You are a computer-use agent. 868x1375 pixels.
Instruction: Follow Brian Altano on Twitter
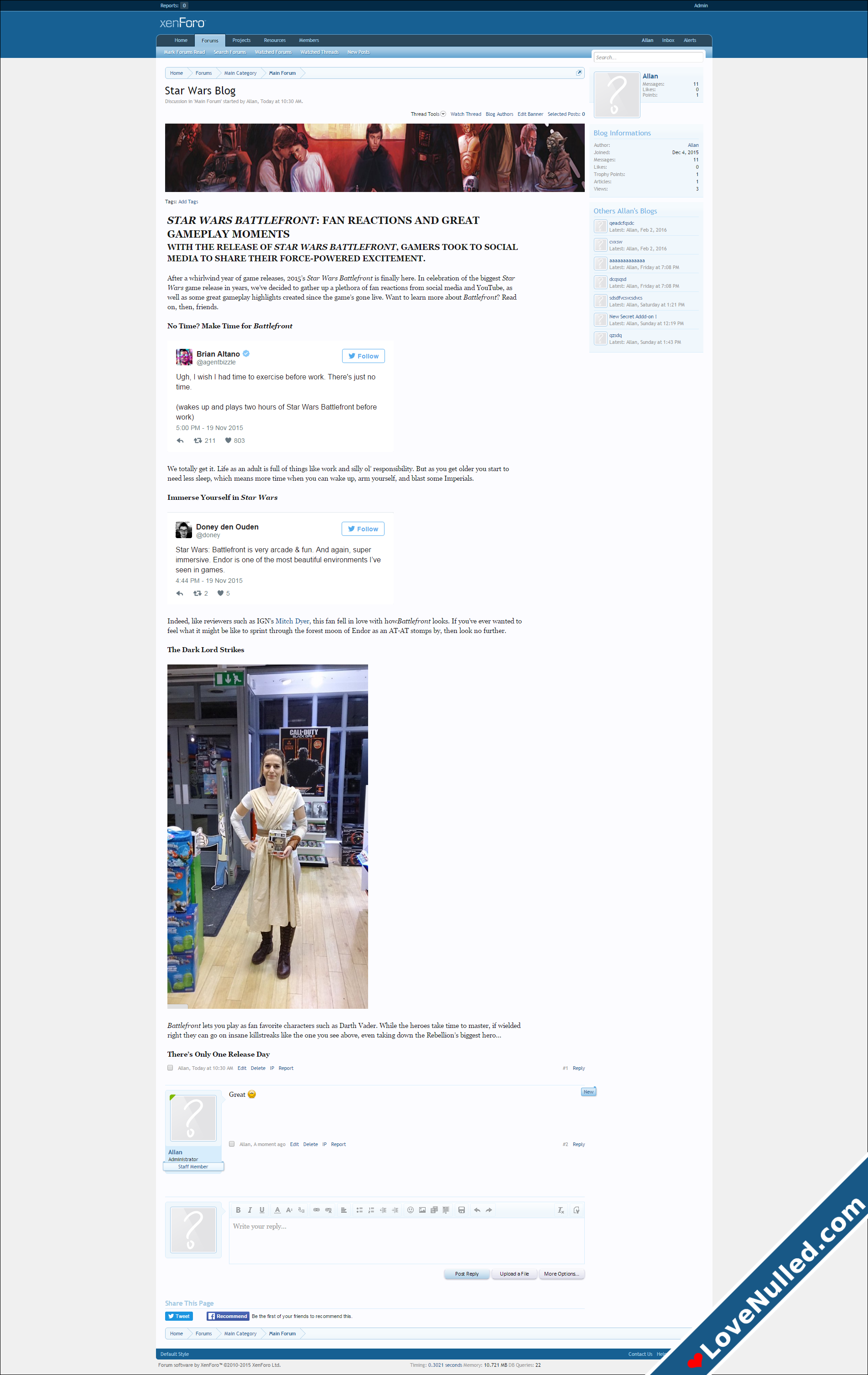363,356
